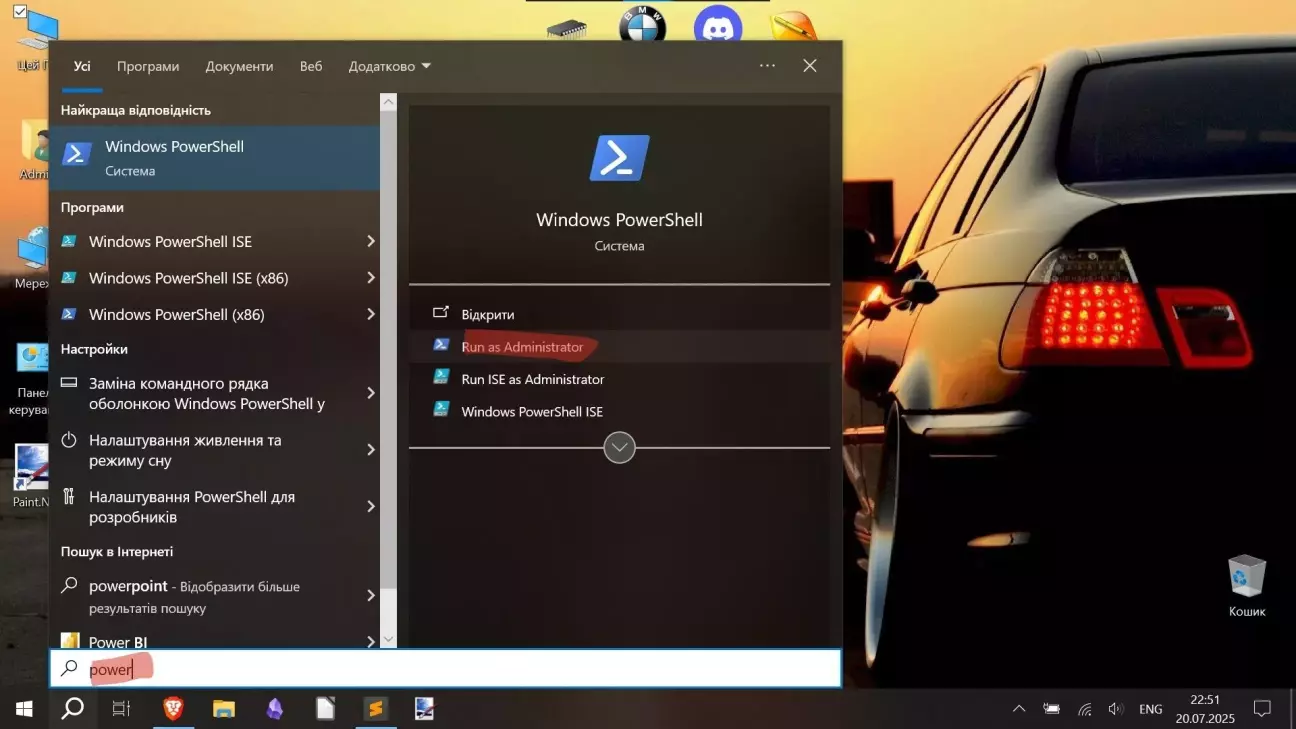
Task: Expand arrow for 'Заміна командного рядка' setting
Action: click(370, 393)
